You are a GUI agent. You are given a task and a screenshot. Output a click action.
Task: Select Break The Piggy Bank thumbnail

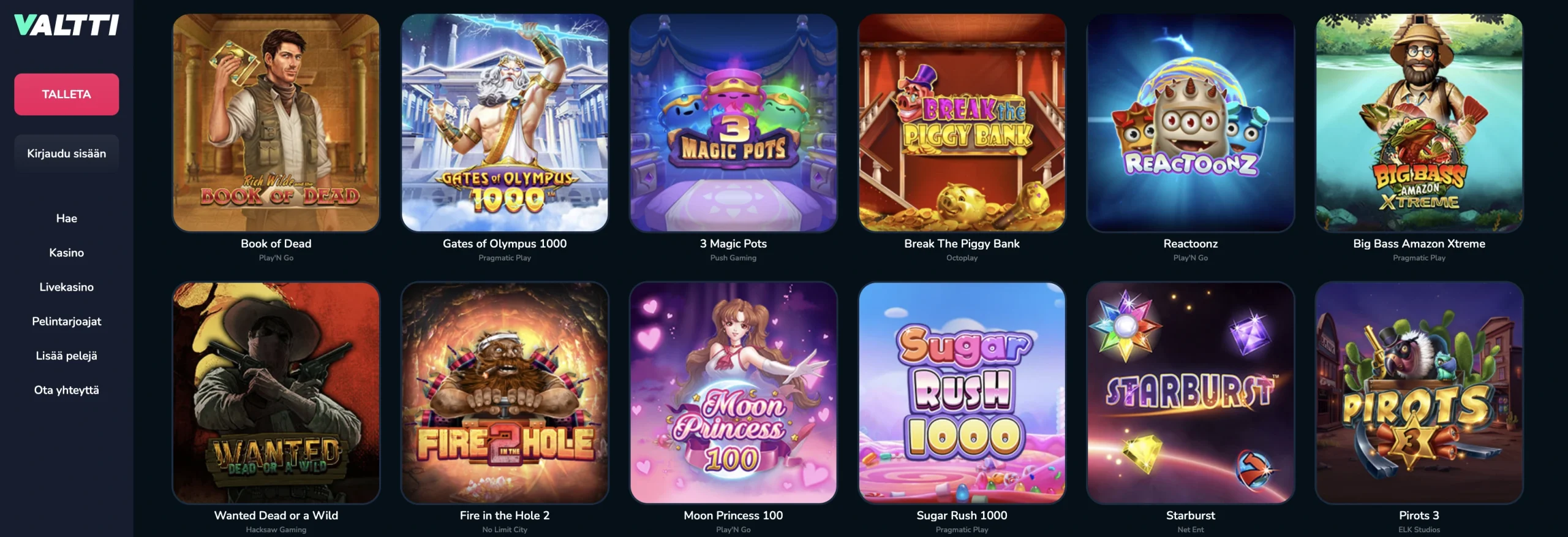(x=962, y=123)
